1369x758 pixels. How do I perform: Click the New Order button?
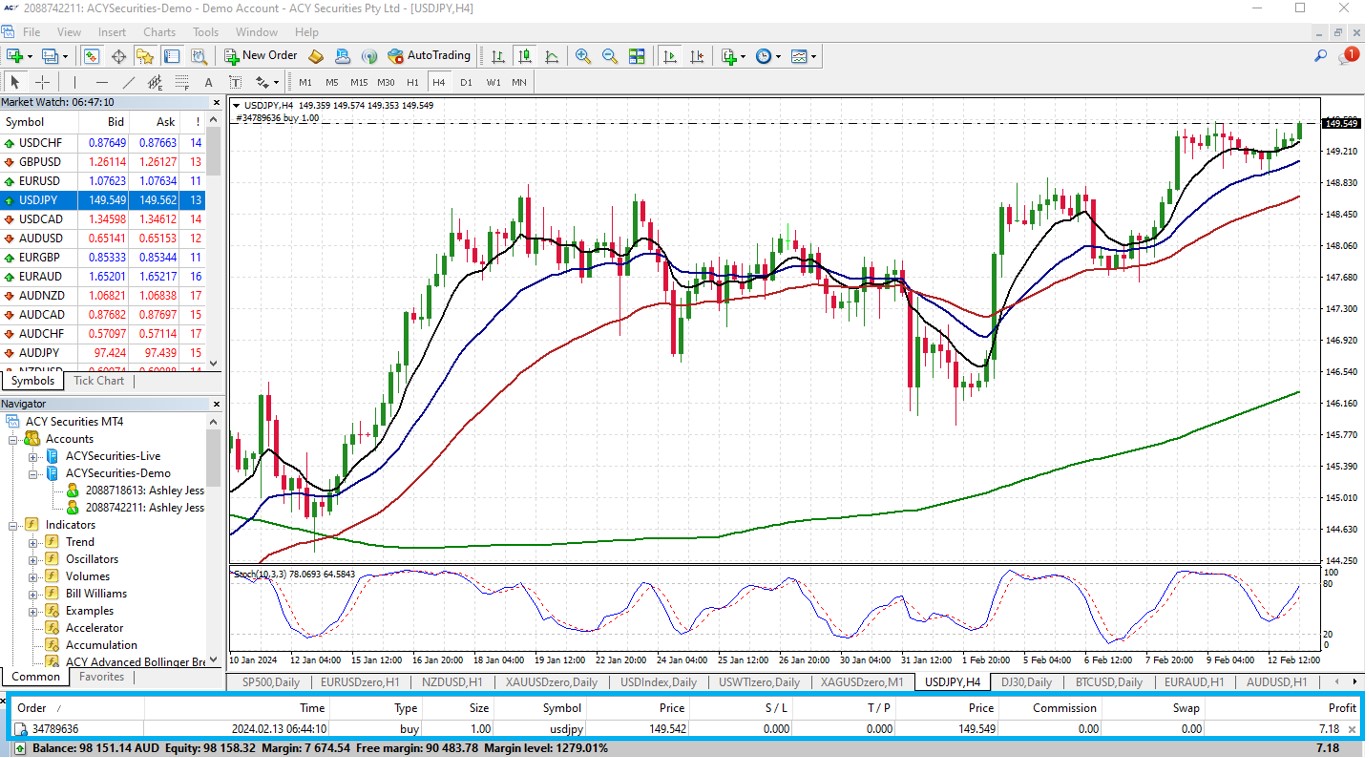(x=260, y=56)
